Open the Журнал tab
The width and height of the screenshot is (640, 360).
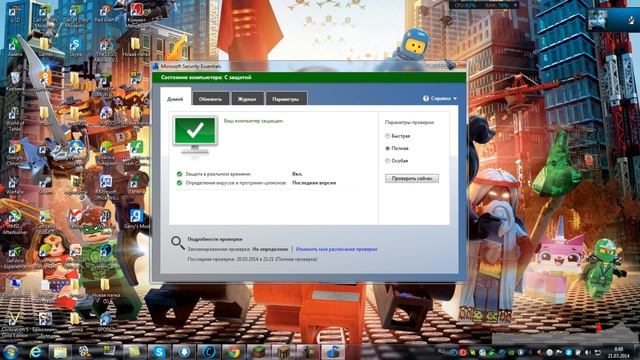point(247,99)
